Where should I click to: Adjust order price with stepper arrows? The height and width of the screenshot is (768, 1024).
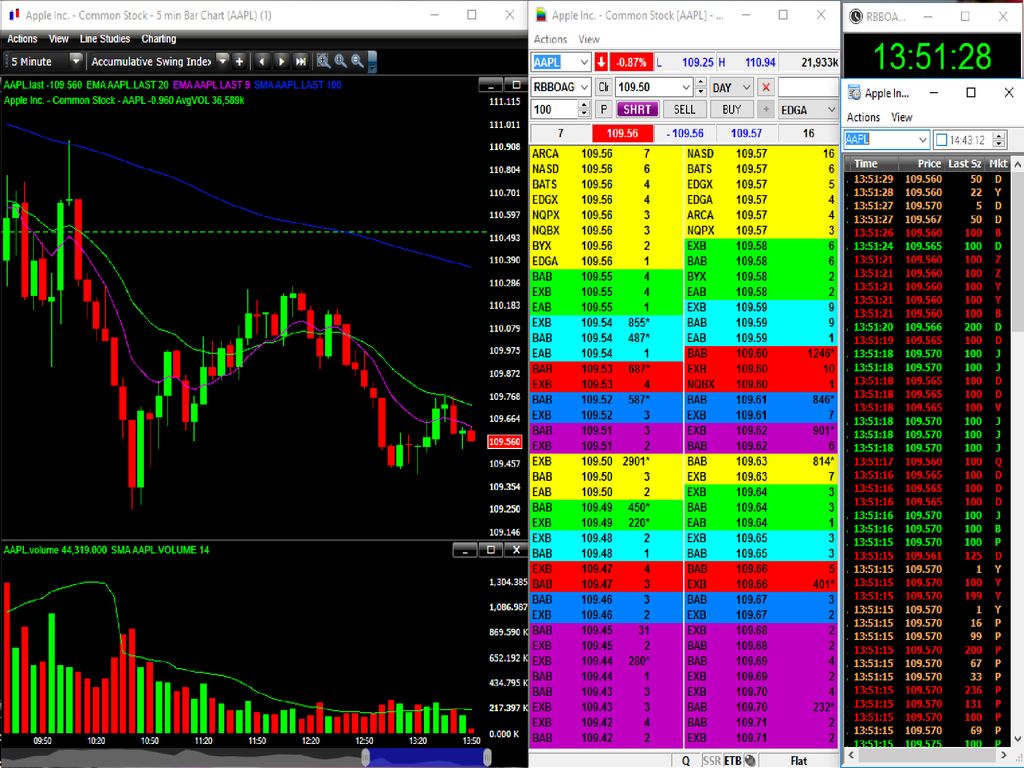pos(701,87)
